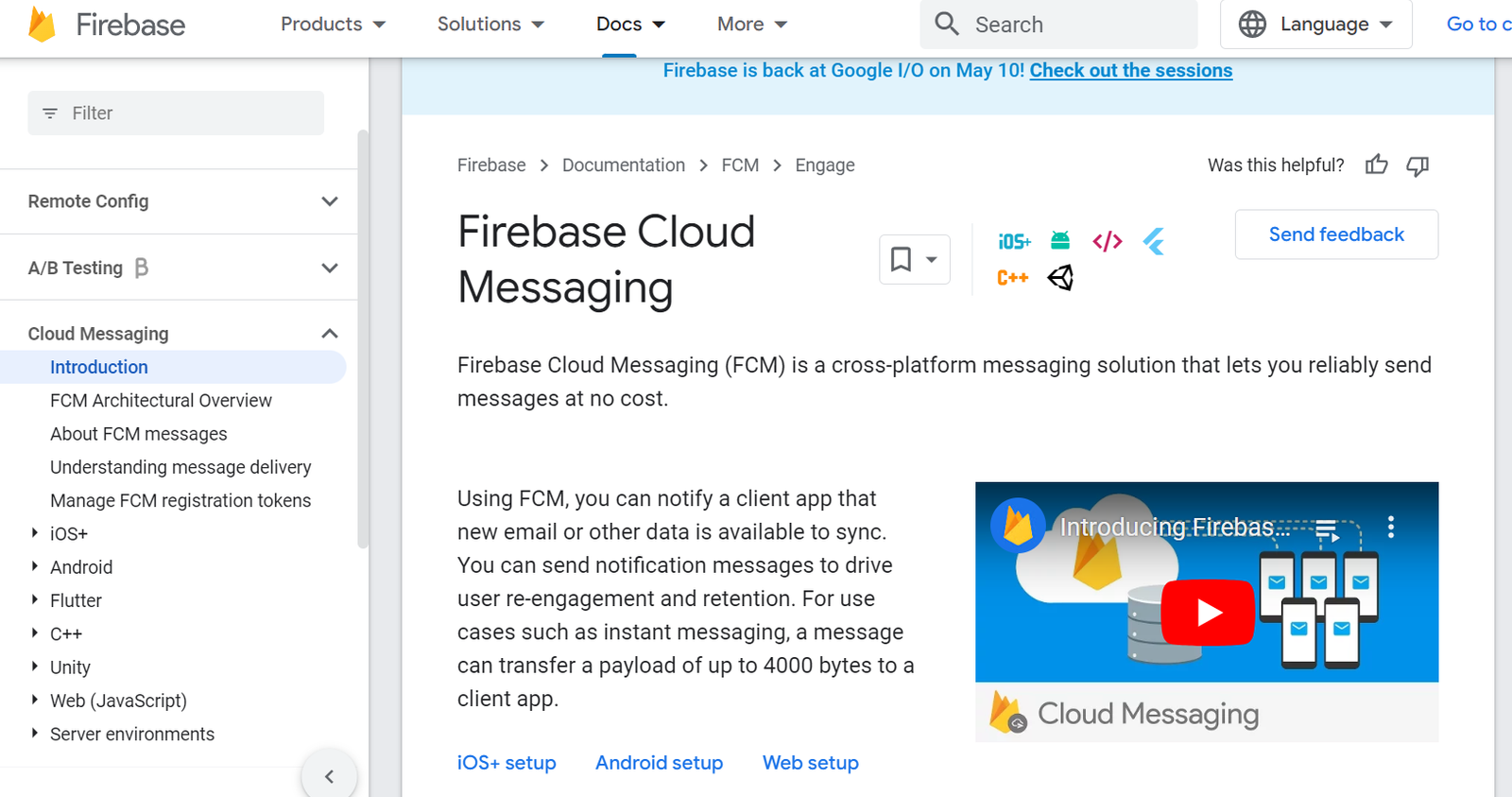1512x797 pixels.
Task: Click the sidebar Filter input field
Action: coord(176,113)
